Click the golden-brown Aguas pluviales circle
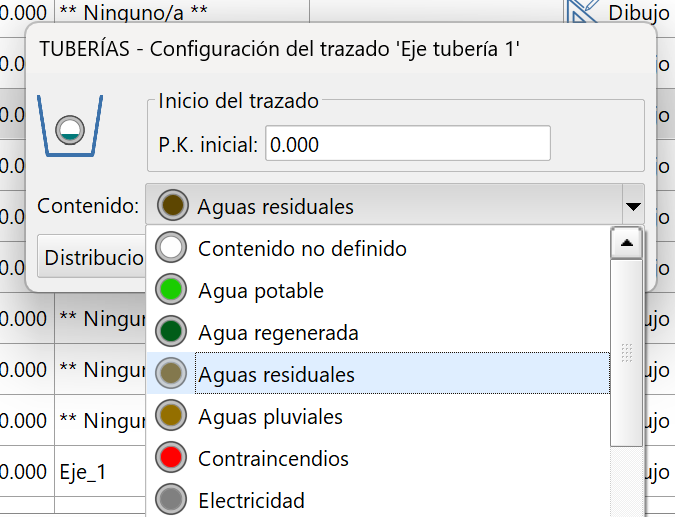675x517 pixels. (171, 415)
